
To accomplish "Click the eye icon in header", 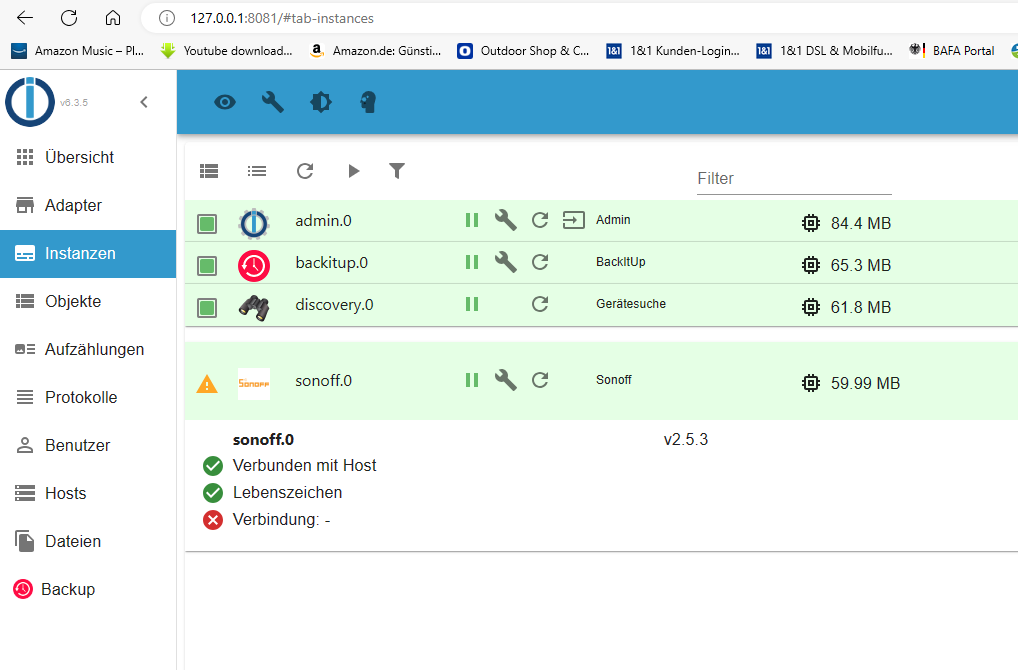I will coord(225,102).
